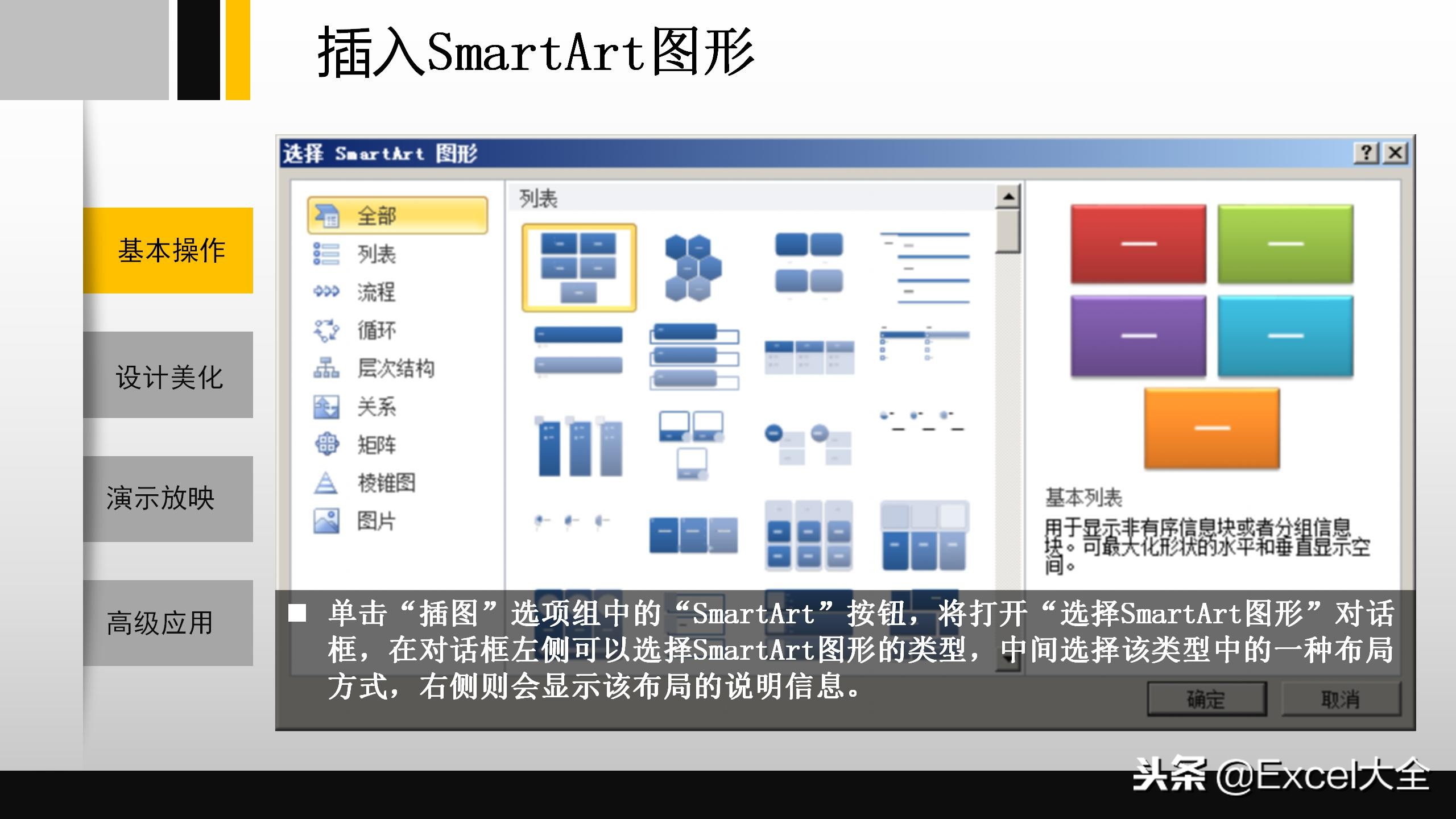This screenshot has width=1456, height=819.
Task: Choose the 循环 cycle category icon
Action: tap(326, 330)
